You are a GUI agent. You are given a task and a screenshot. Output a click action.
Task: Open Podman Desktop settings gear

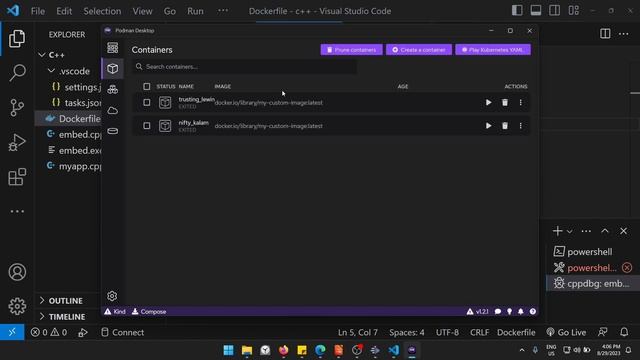[x=112, y=296]
